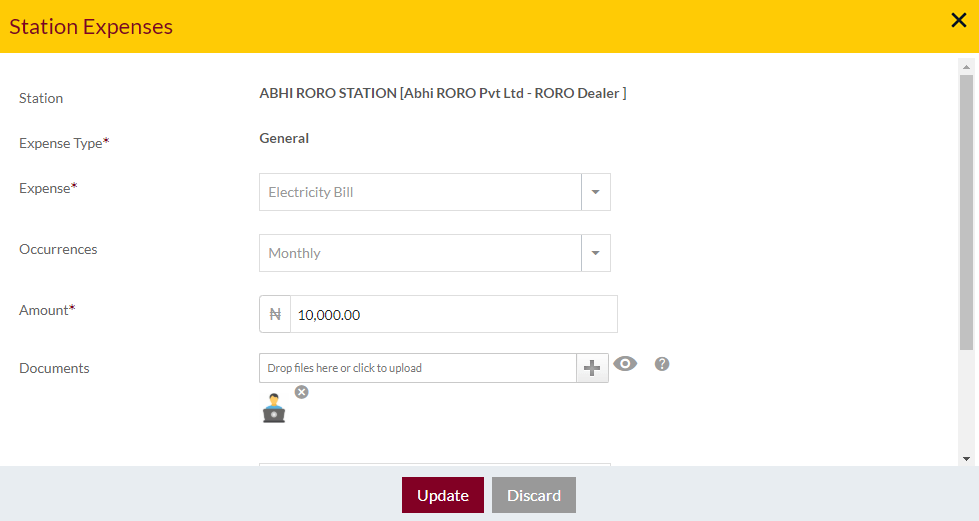
Task: Click the drop files upload area
Action: coord(418,368)
